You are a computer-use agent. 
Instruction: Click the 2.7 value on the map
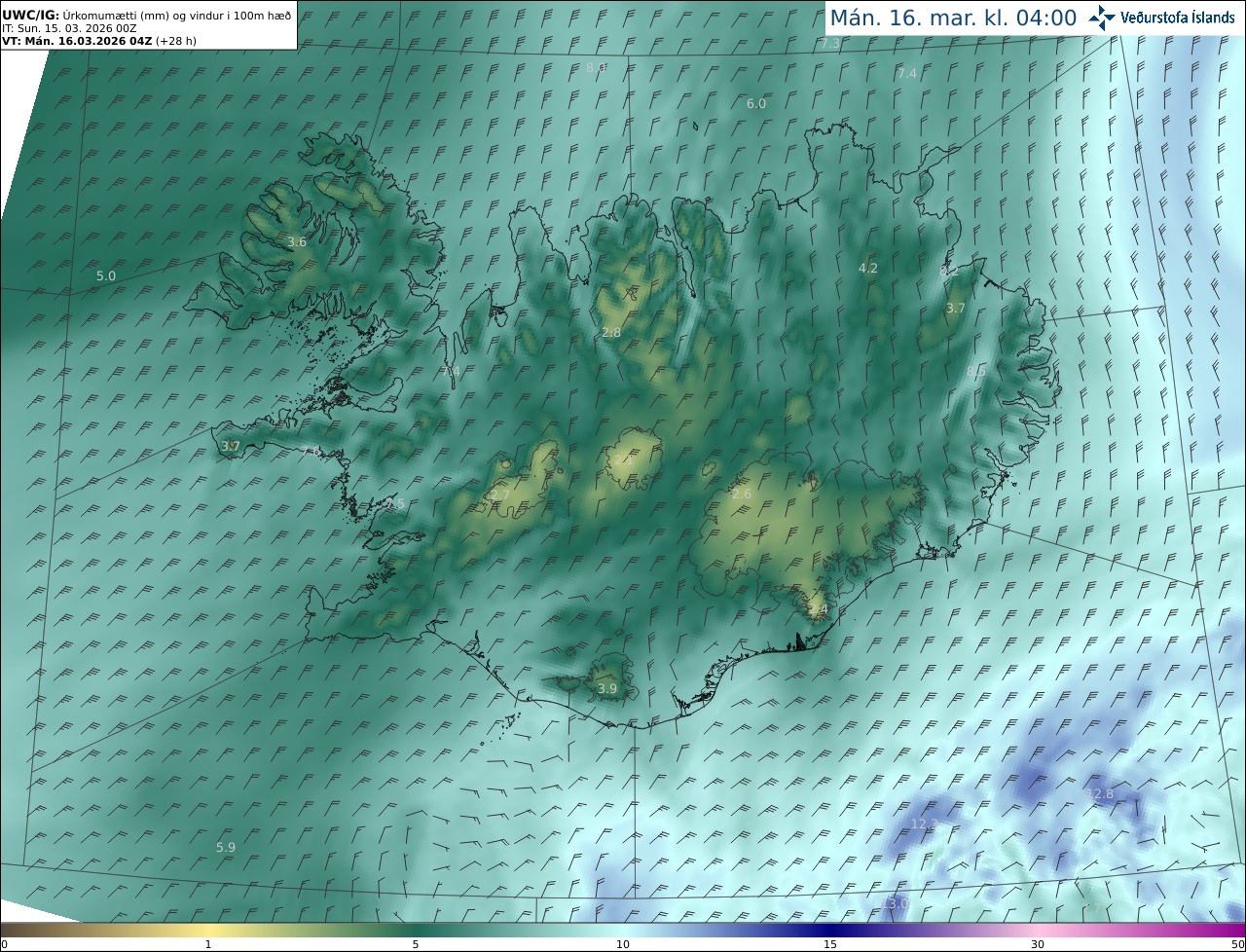click(499, 495)
